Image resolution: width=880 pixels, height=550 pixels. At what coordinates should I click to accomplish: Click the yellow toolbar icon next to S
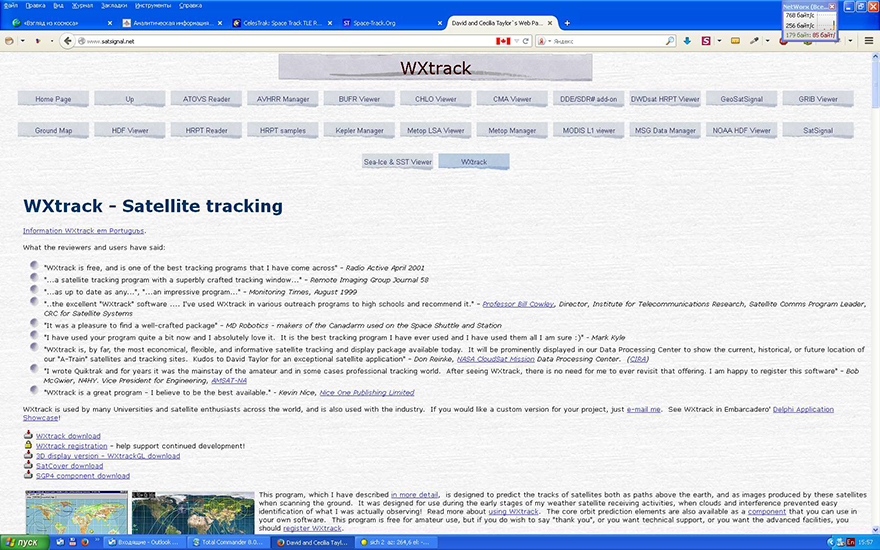[735, 41]
